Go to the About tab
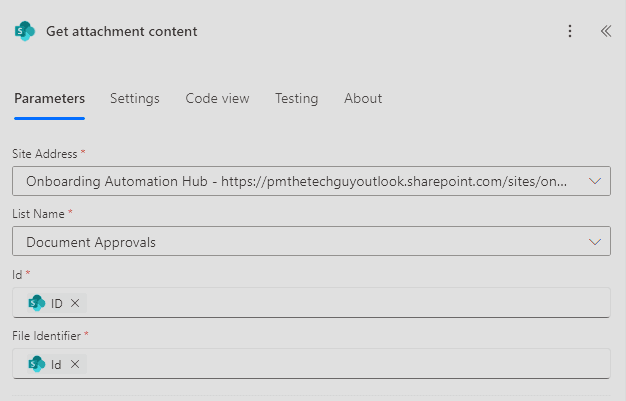The height and width of the screenshot is (401, 626). (x=363, y=98)
